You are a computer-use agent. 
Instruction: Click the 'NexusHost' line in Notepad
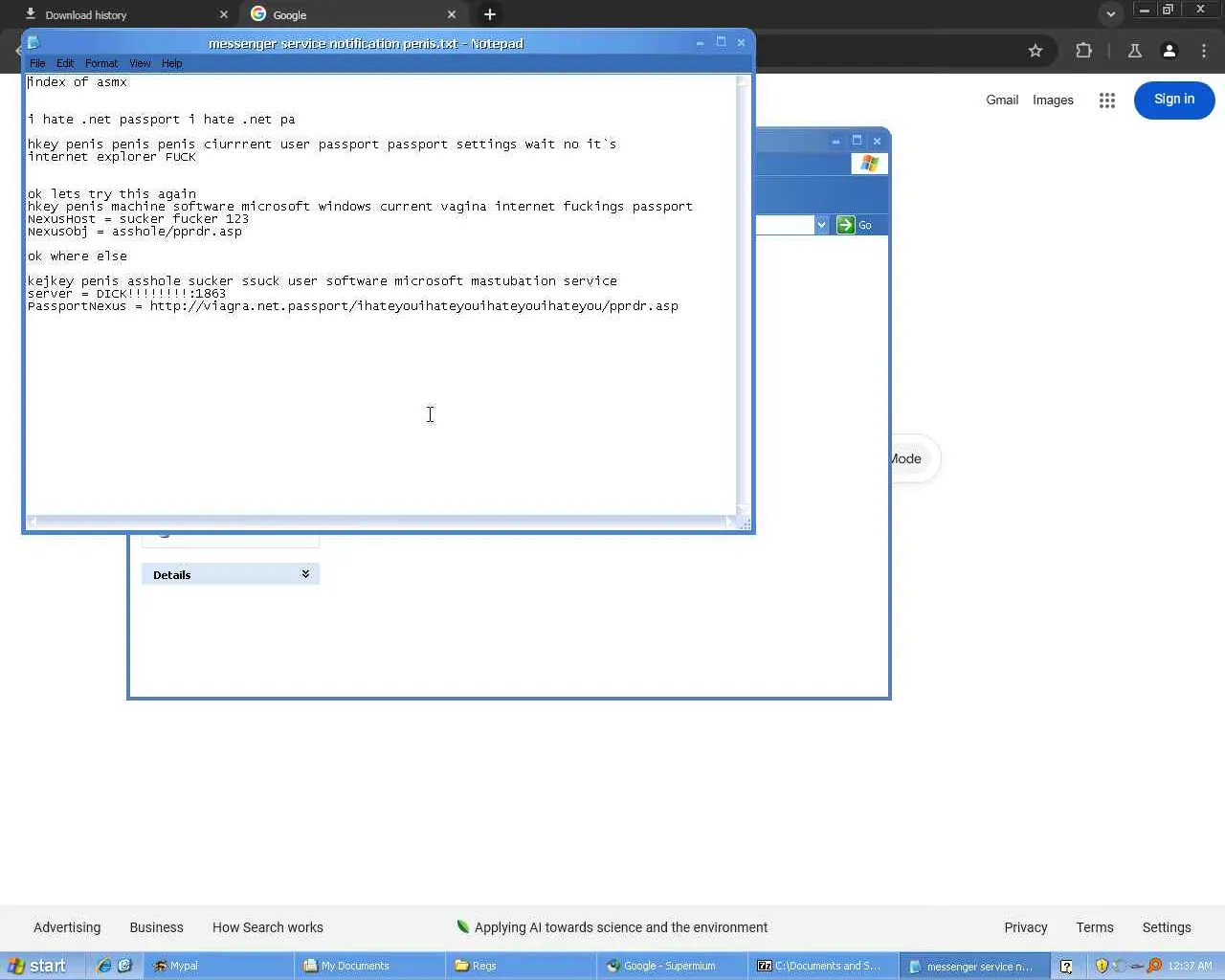click(x=139, y=219)
